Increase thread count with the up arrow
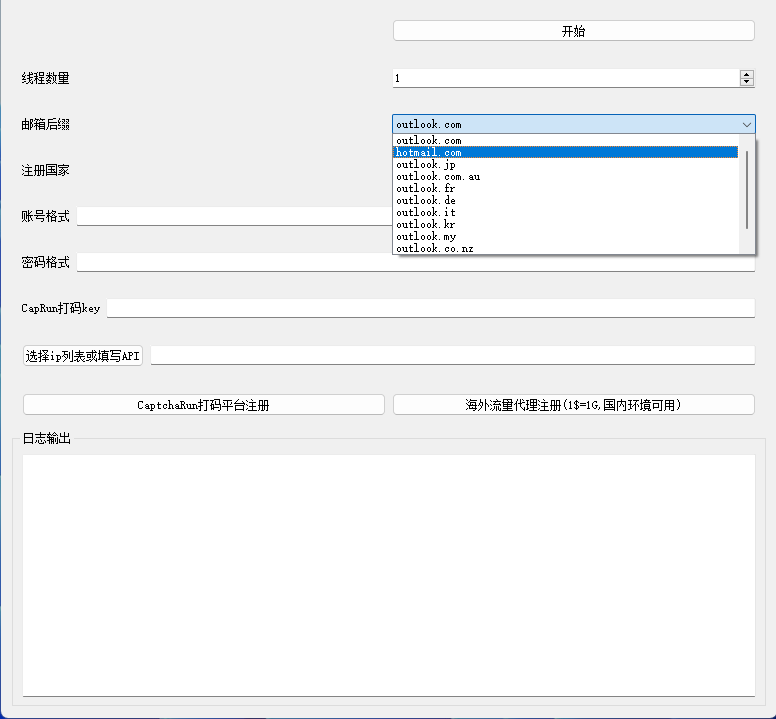The height and width of the screenshot is (719, 776). tap(746, 74)
